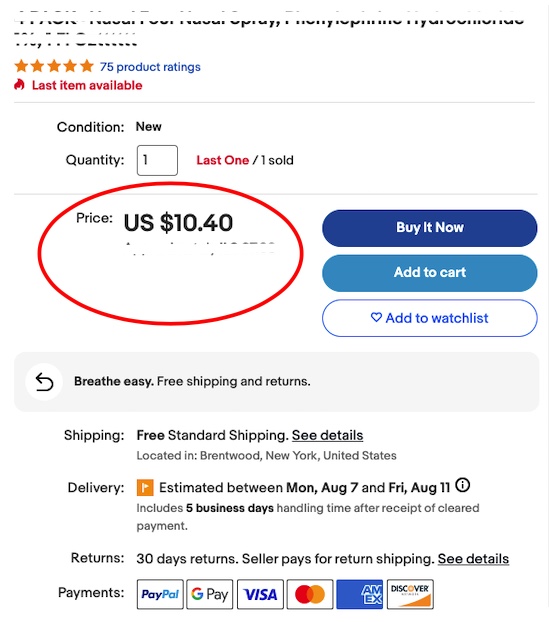Click the Free shipping and returns banner
Screen dimensions: 549x622
point(276,382)
